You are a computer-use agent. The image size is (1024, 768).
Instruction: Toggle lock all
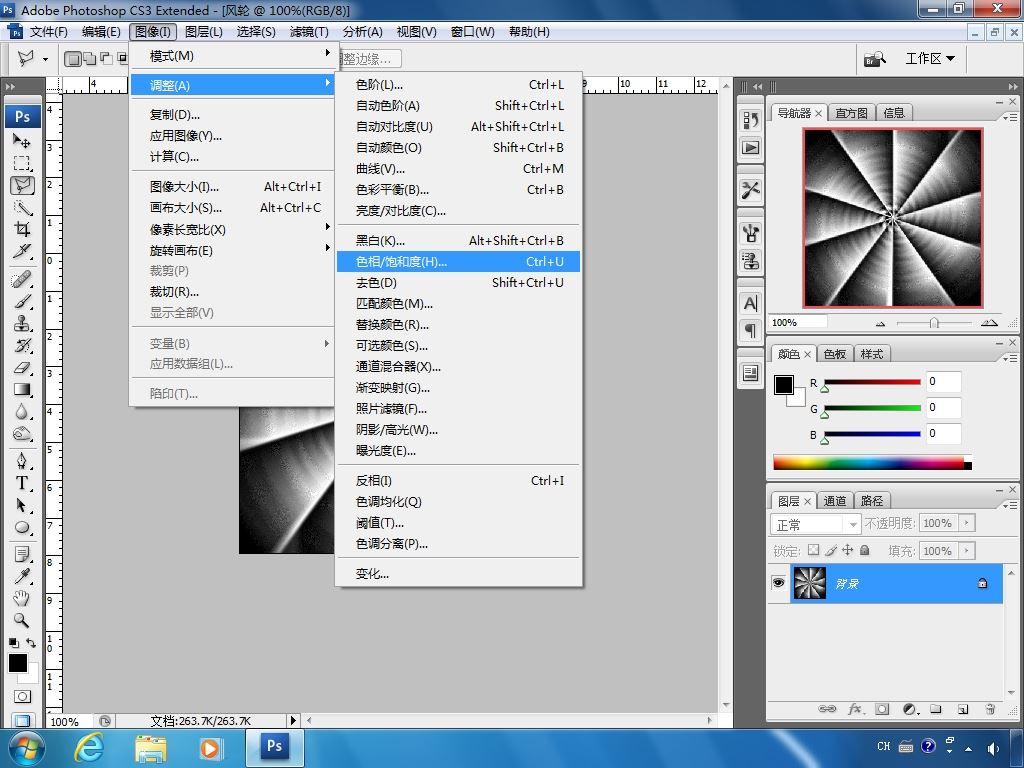[x=865, y=550]
